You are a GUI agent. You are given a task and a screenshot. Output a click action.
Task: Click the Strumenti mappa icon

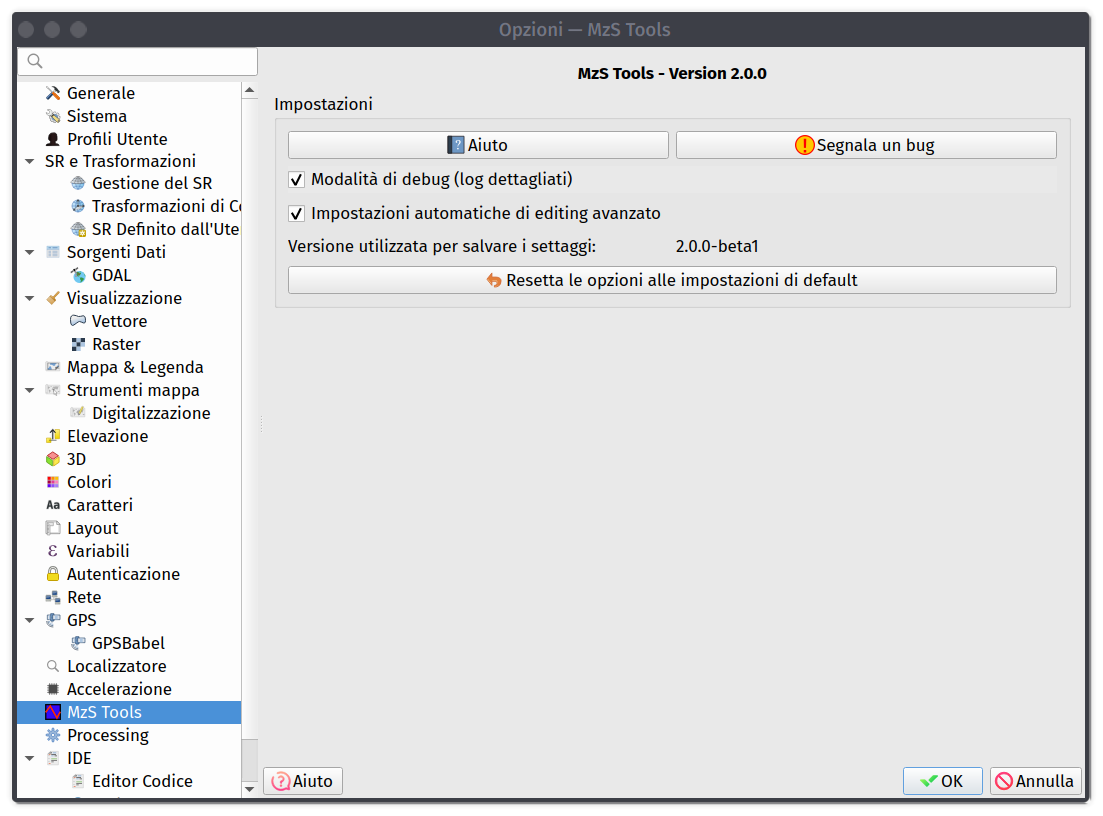pyautogui.click(x=53, y=390)
